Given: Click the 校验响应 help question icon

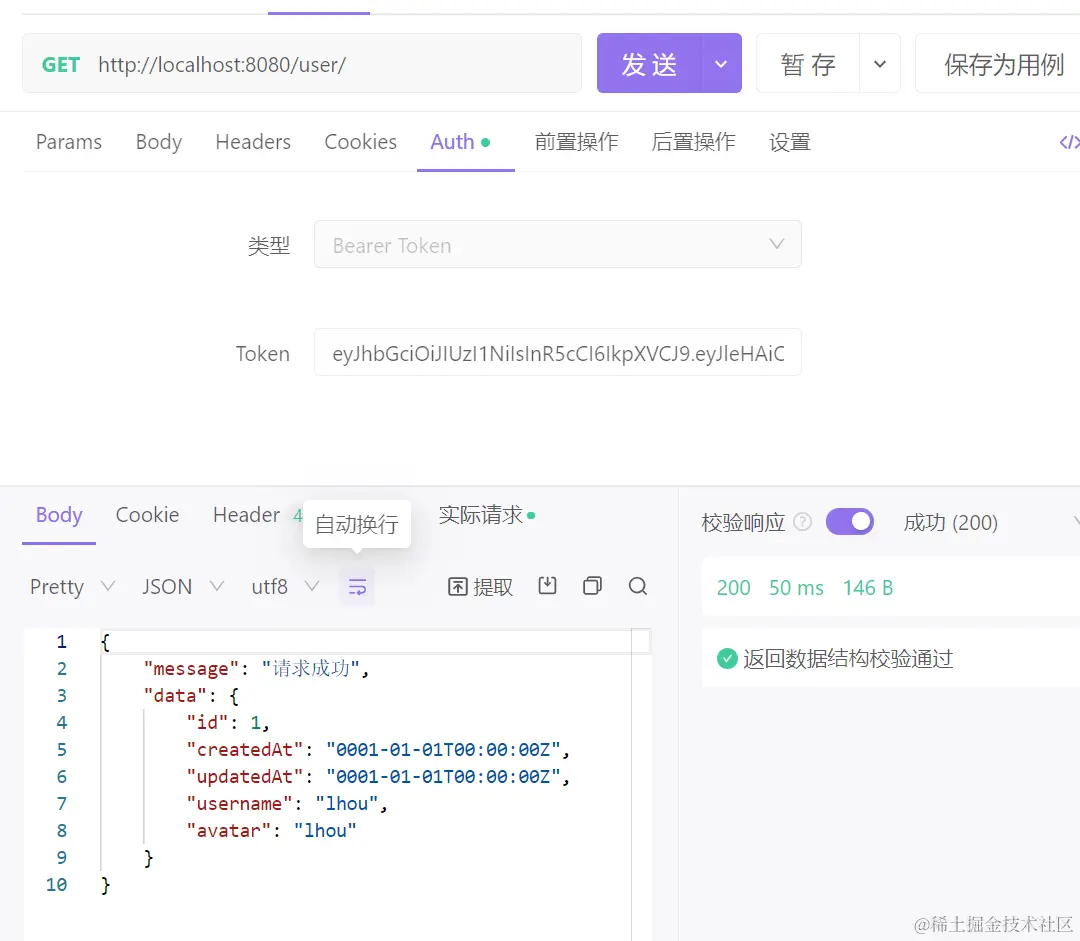Looking at the screenshot, I should coord(802,522).
